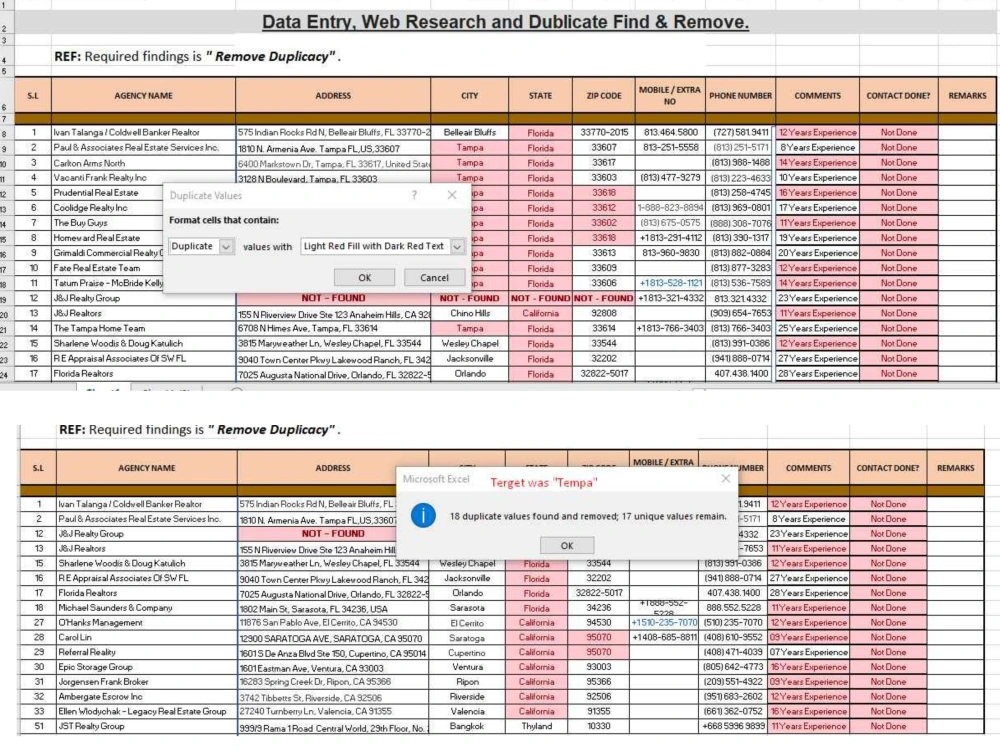Select the 'JST Realty Group' cell

147,726
